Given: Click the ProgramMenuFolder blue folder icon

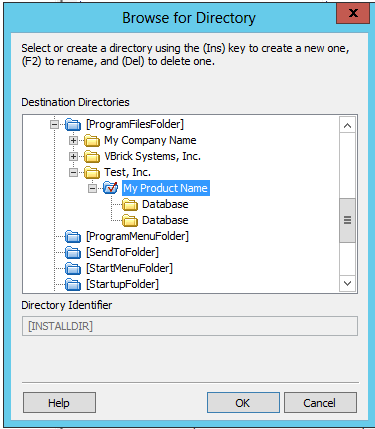Looking at the screenshot, I should click(x=73, y=237).
